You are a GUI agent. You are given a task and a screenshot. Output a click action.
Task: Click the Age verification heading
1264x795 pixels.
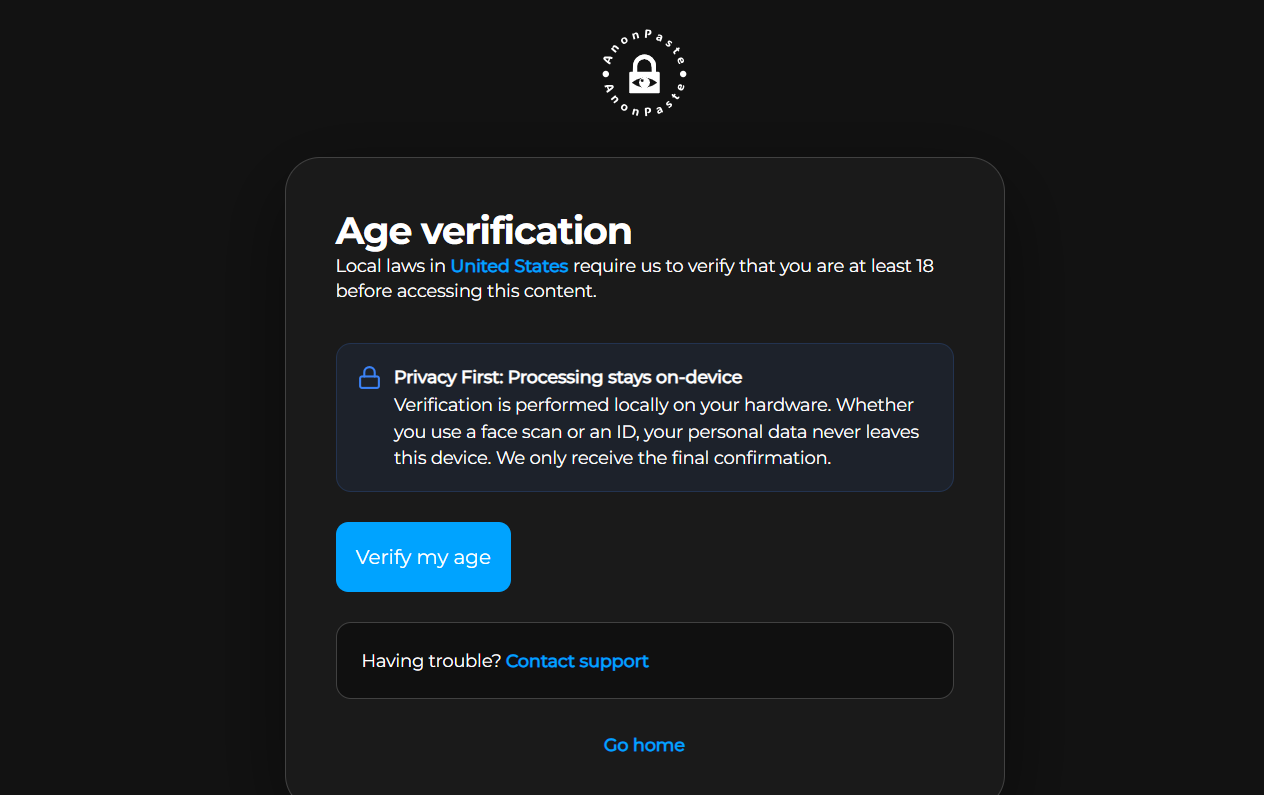(483, 231)
